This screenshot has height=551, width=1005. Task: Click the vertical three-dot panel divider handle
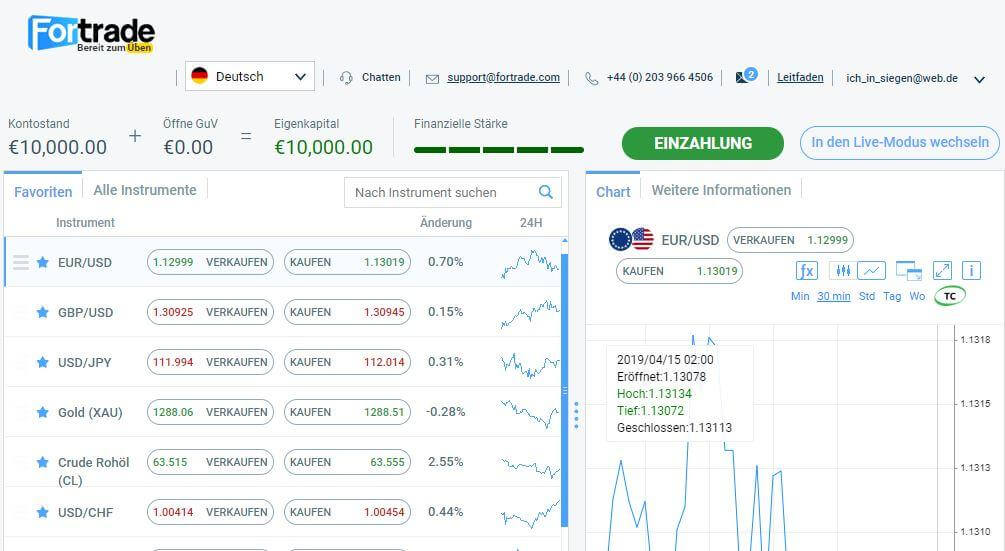click(x=576, y=415)
